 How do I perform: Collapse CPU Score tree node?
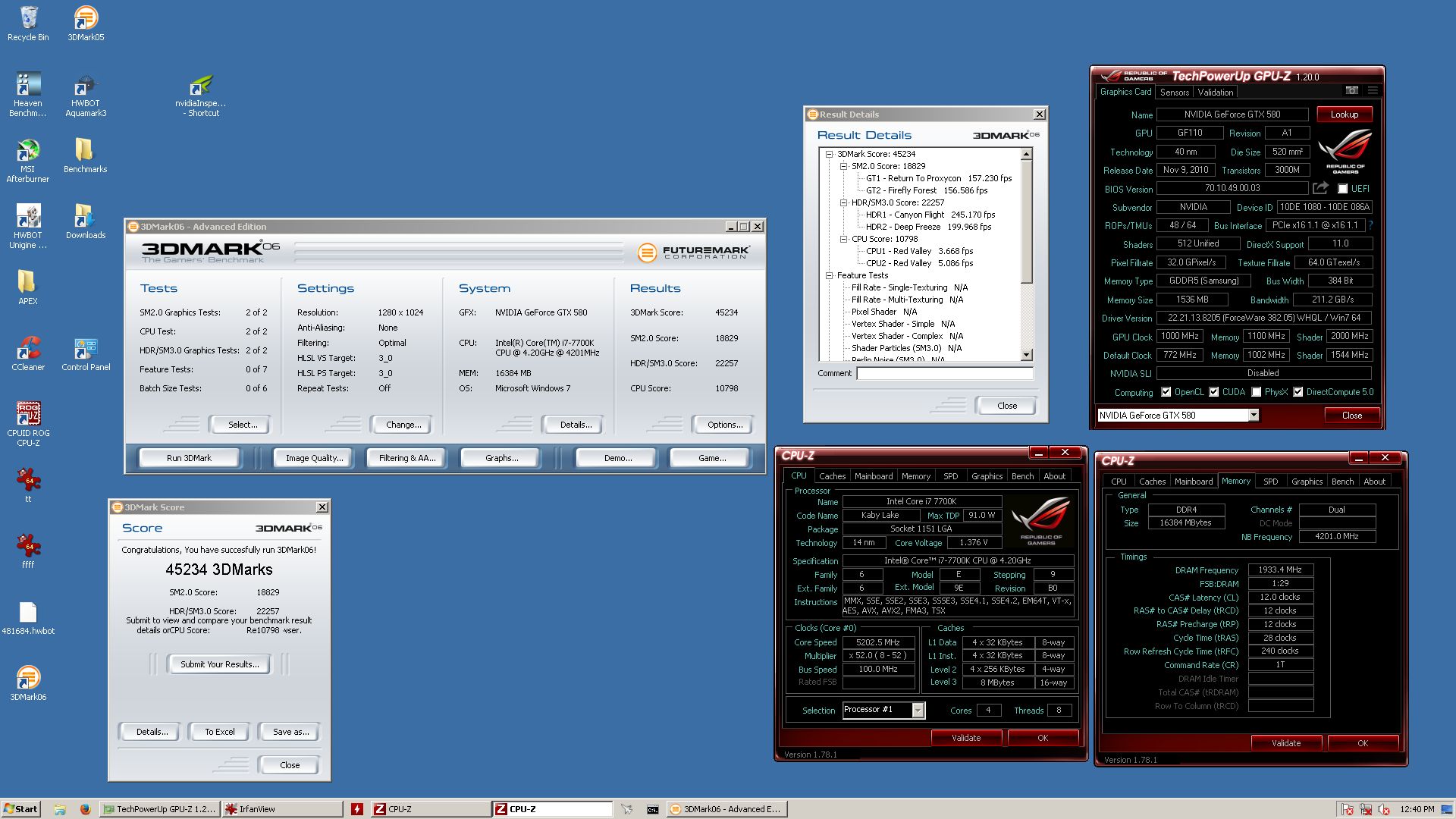pos(843,239)
